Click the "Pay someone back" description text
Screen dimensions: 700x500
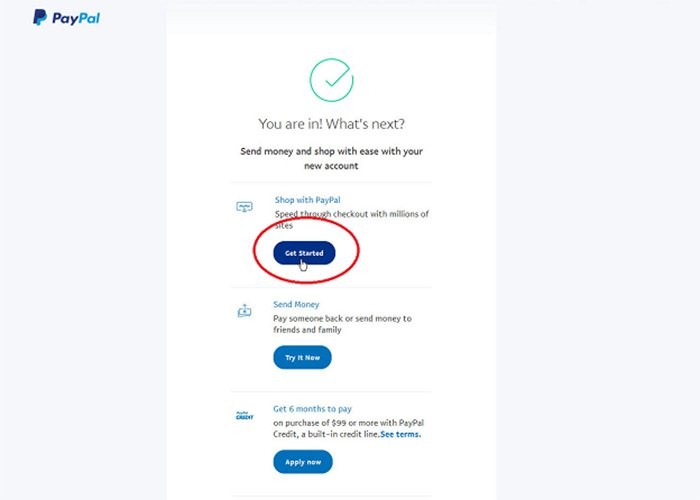[x=342, y=324]
